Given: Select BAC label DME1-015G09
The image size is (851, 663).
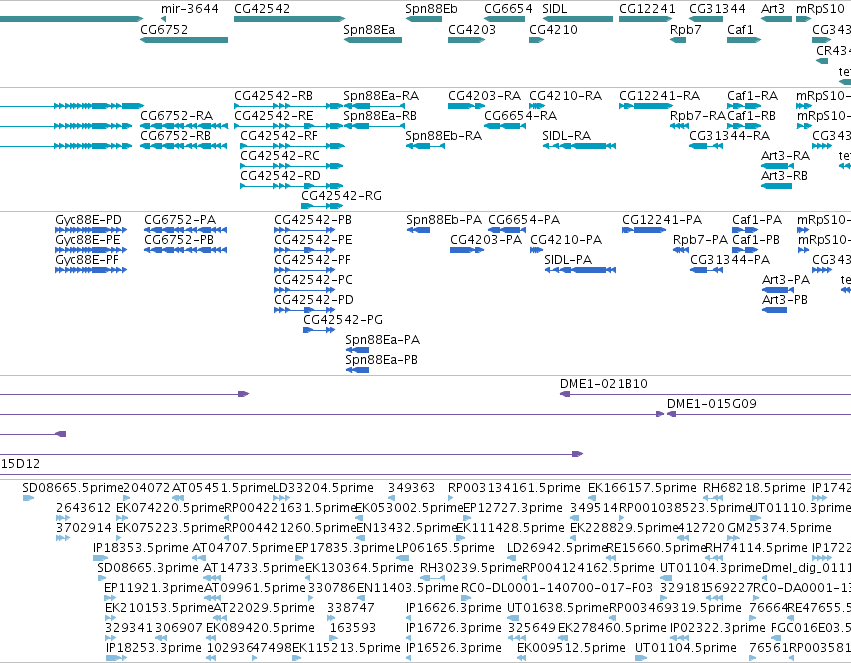Looking at the screenshot, I should (712, 404).
